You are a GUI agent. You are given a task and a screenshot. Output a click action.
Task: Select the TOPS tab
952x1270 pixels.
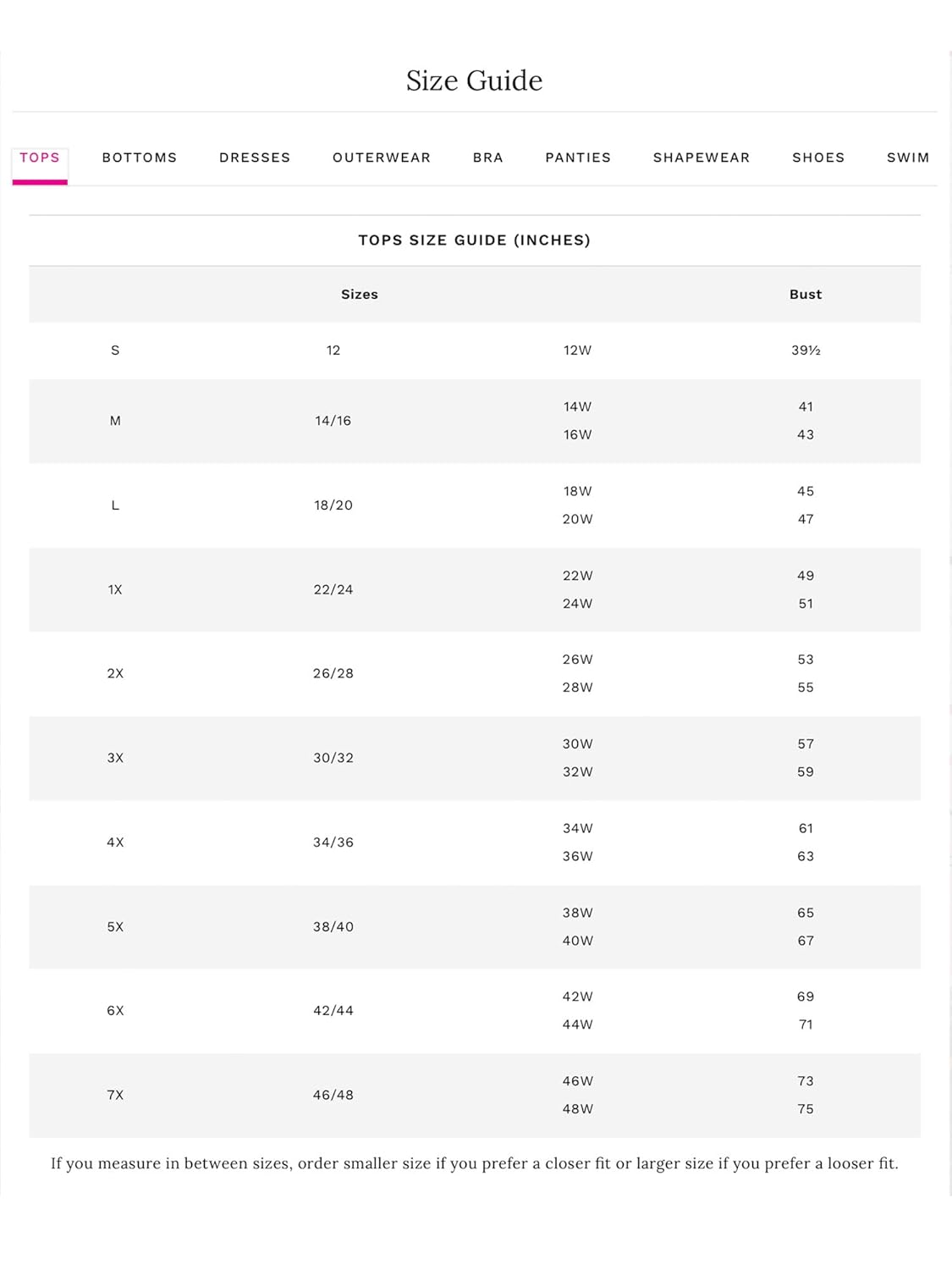pyautogui.click(x=40, y=158)
